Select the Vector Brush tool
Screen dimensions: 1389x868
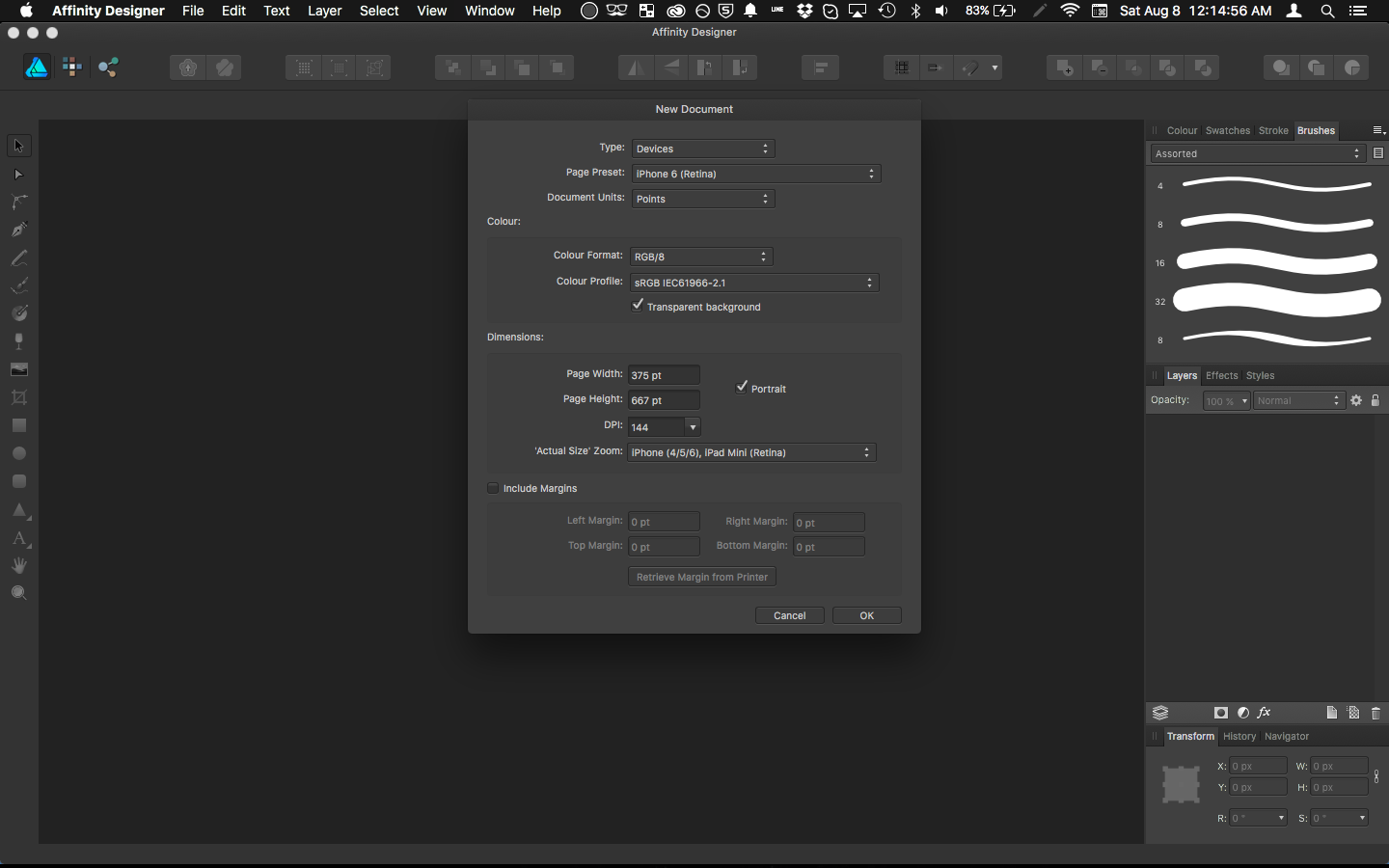click(18, 285)
